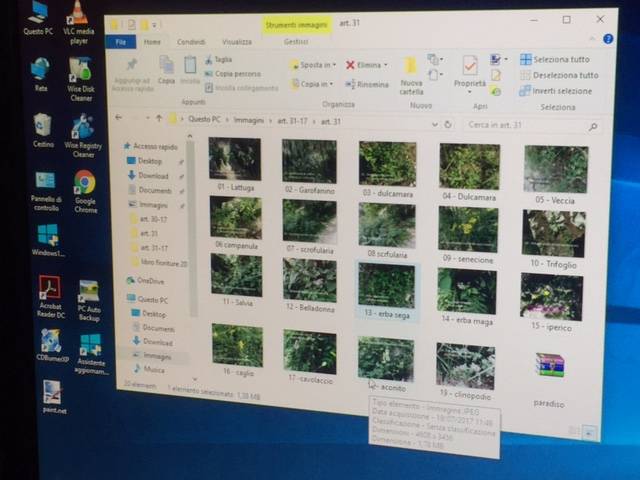This screenshot has width=640, height=480.
Task: Click Inverti selezione button
Action: (x=558, y=91)
